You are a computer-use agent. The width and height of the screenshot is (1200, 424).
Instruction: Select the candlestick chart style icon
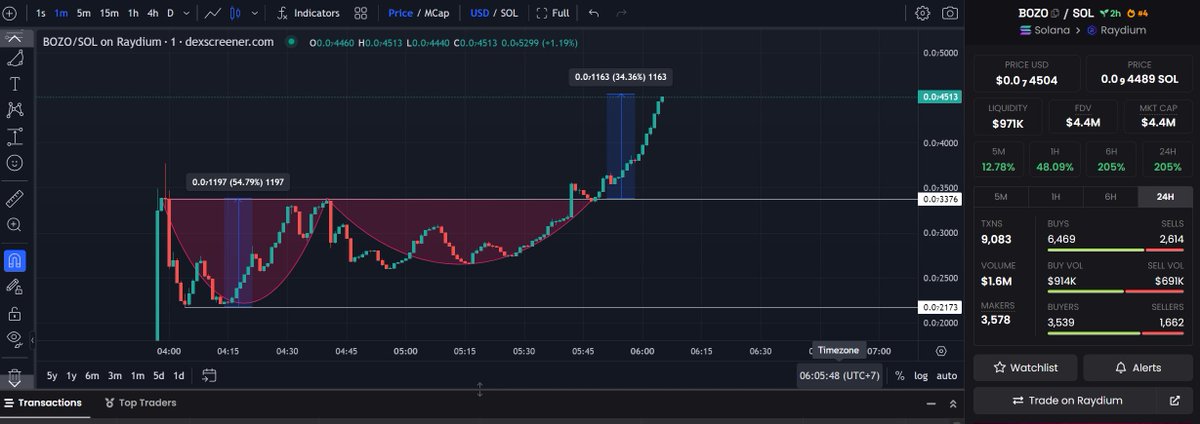pos(236,13)
